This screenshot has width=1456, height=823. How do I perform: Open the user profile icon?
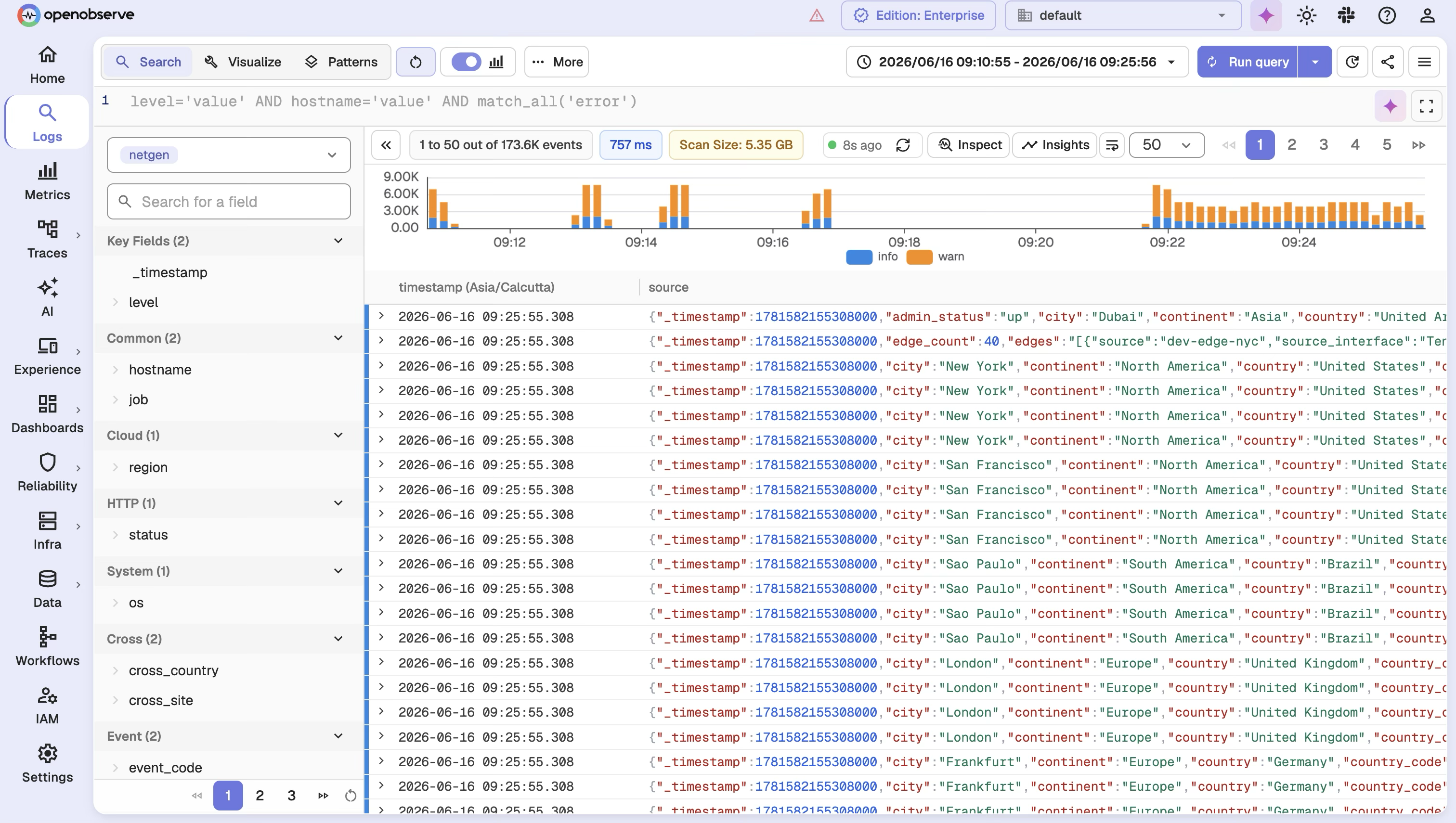(x=1427, y=15)
